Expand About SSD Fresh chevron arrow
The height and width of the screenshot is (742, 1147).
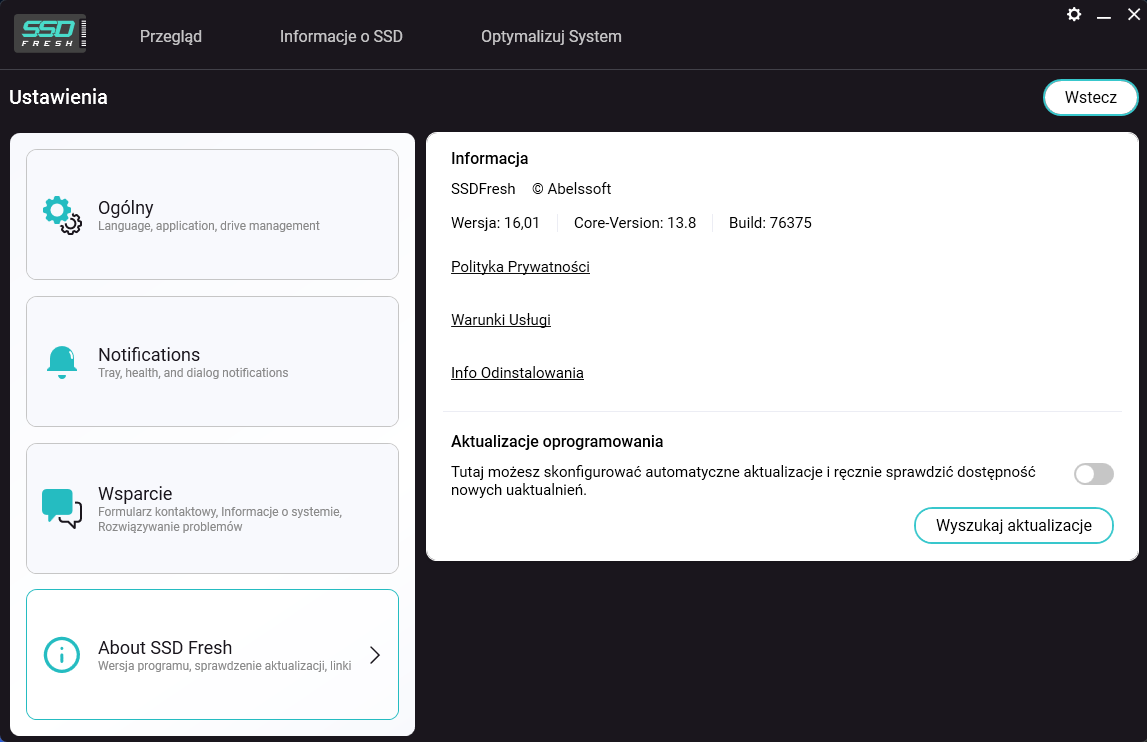tap(375, 655)
